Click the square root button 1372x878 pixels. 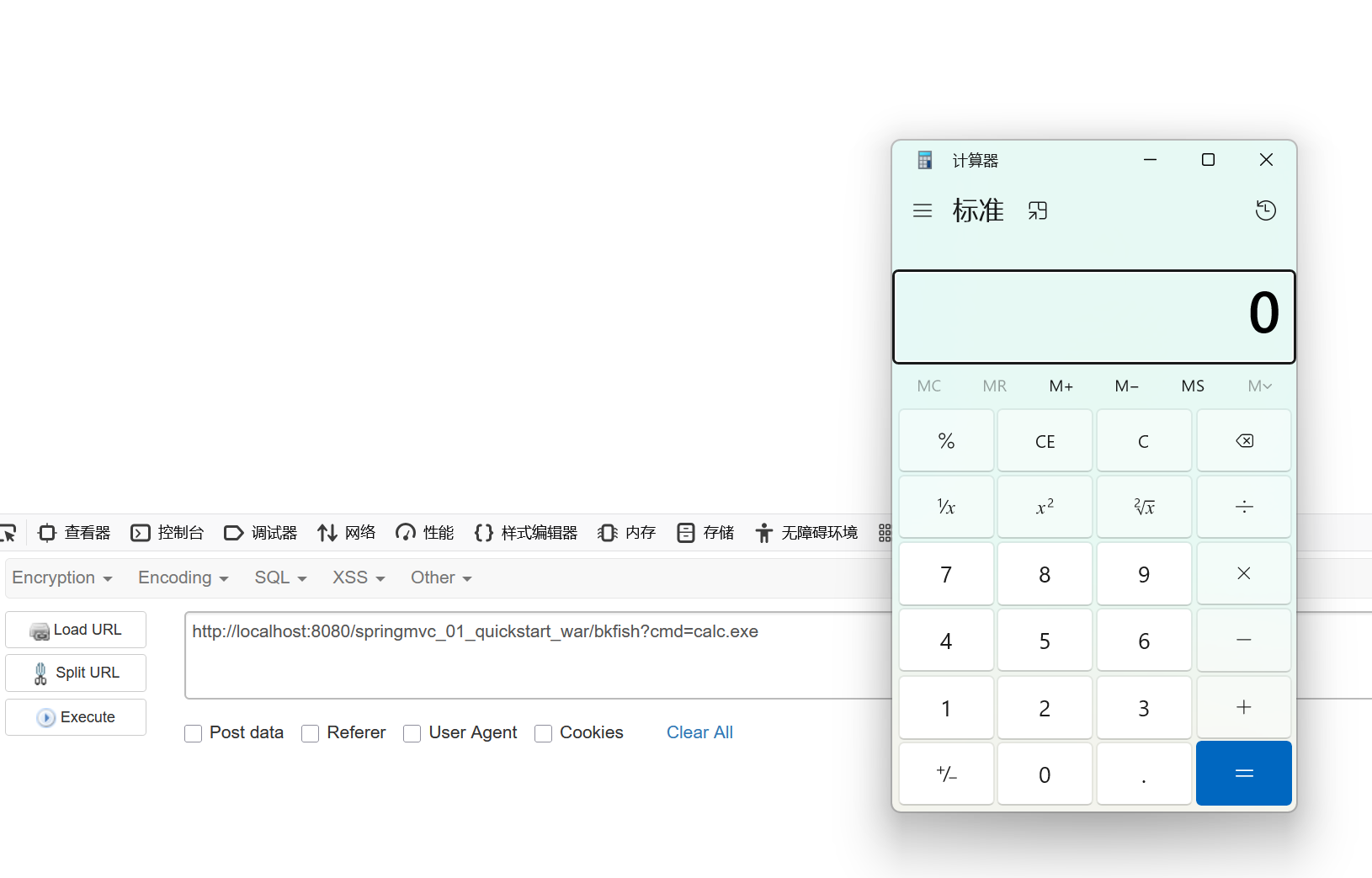click(x=1144, y=507)
